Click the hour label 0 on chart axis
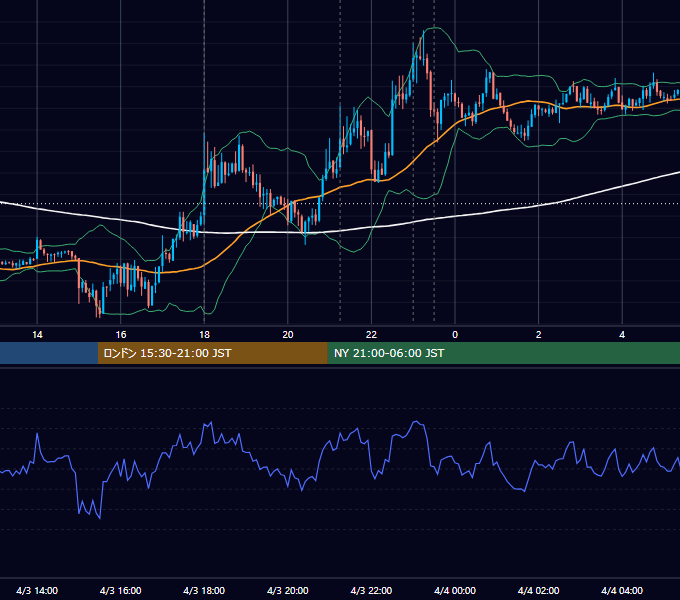This screenshot has width=680, height=600. (455, 335)
